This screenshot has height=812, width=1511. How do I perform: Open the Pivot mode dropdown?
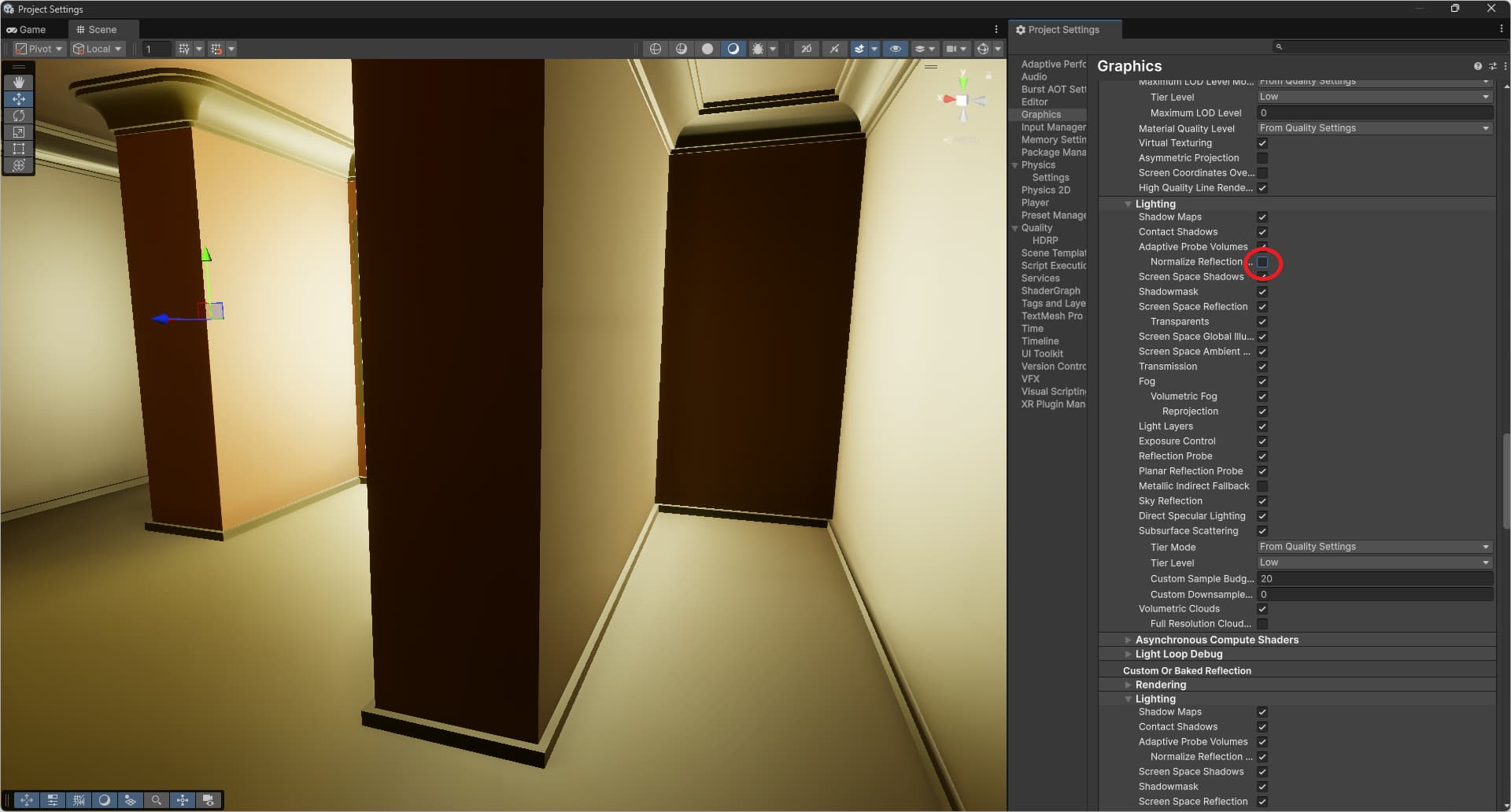pos(38,48)
